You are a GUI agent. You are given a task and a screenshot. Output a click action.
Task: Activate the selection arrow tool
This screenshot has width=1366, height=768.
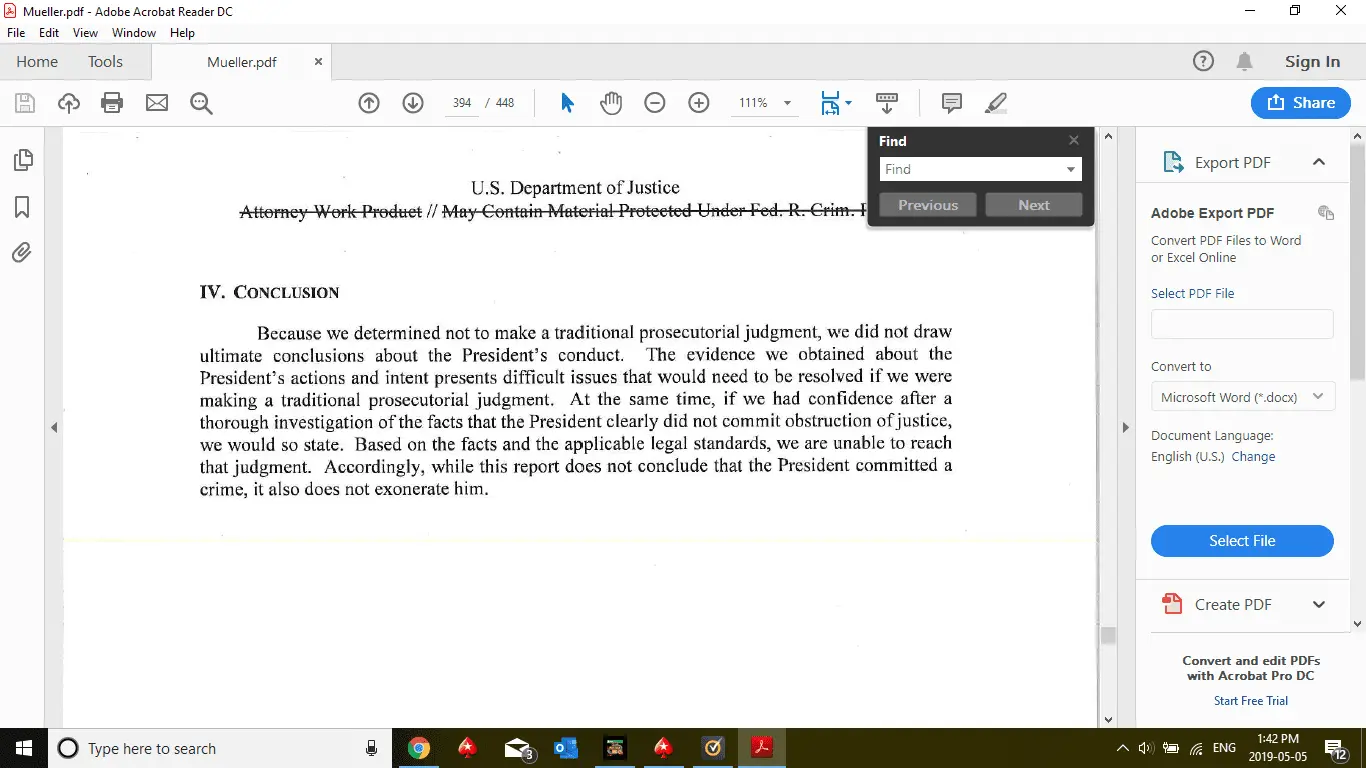(x=567, y=103)
